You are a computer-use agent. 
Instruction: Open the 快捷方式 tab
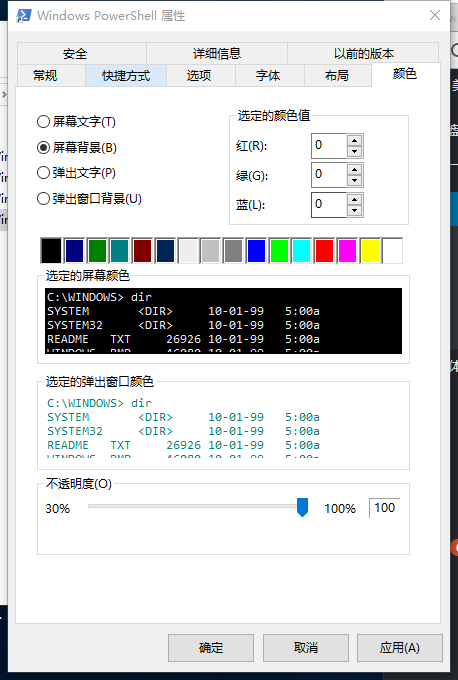click(x=126, y=75)
